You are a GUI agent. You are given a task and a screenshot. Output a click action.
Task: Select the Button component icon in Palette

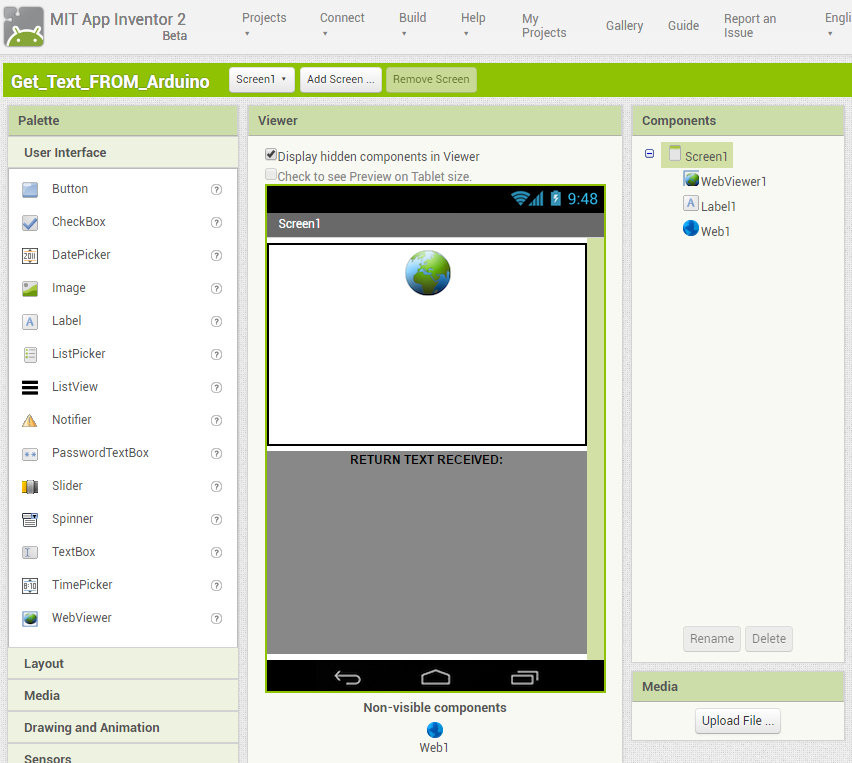(x=30, y=190)
